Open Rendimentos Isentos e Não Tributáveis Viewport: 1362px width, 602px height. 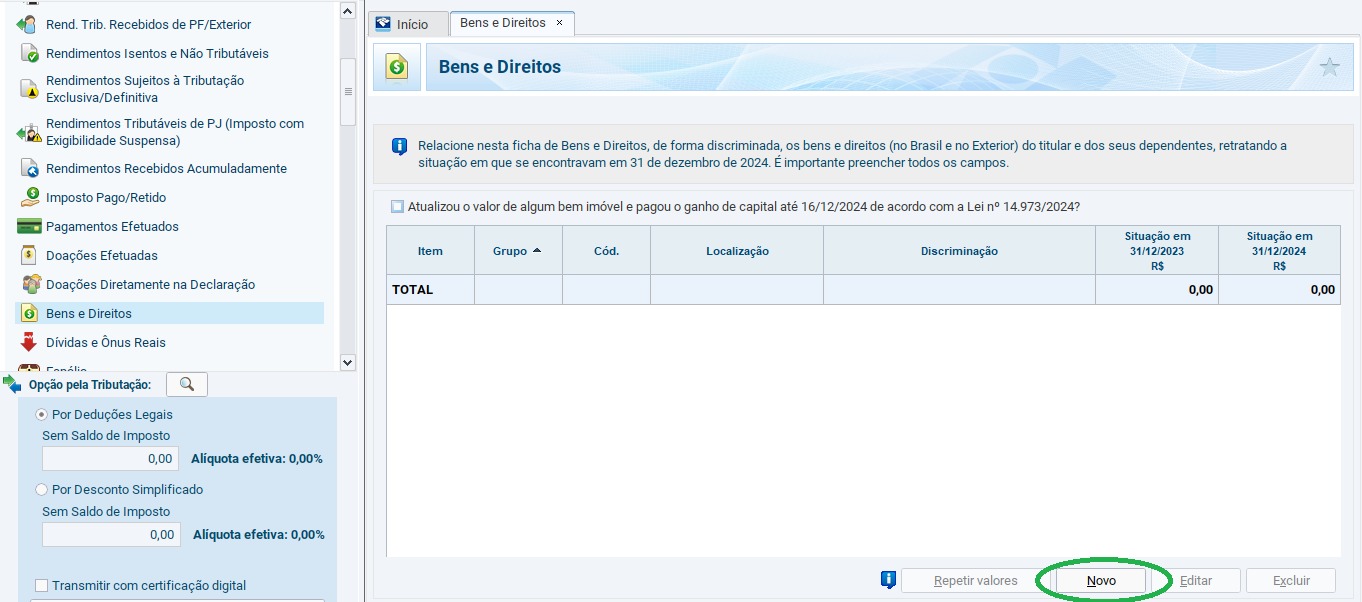coord(157,54)
